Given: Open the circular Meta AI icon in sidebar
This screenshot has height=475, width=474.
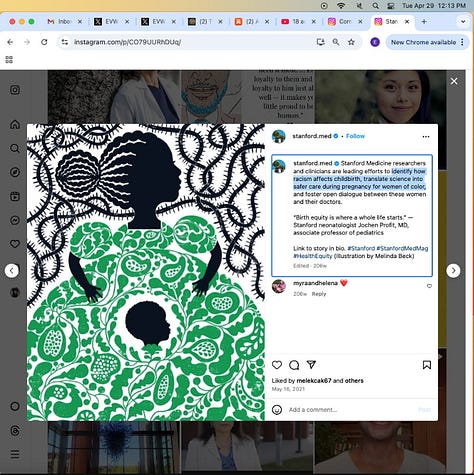Looking at the screenshot, I should tap(15, 406).
